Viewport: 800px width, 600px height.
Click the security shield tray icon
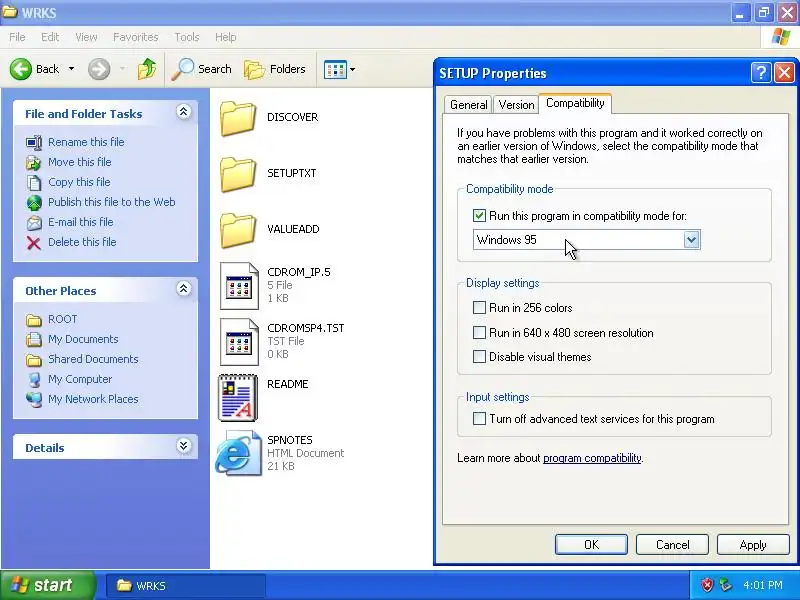pos(707,585)
